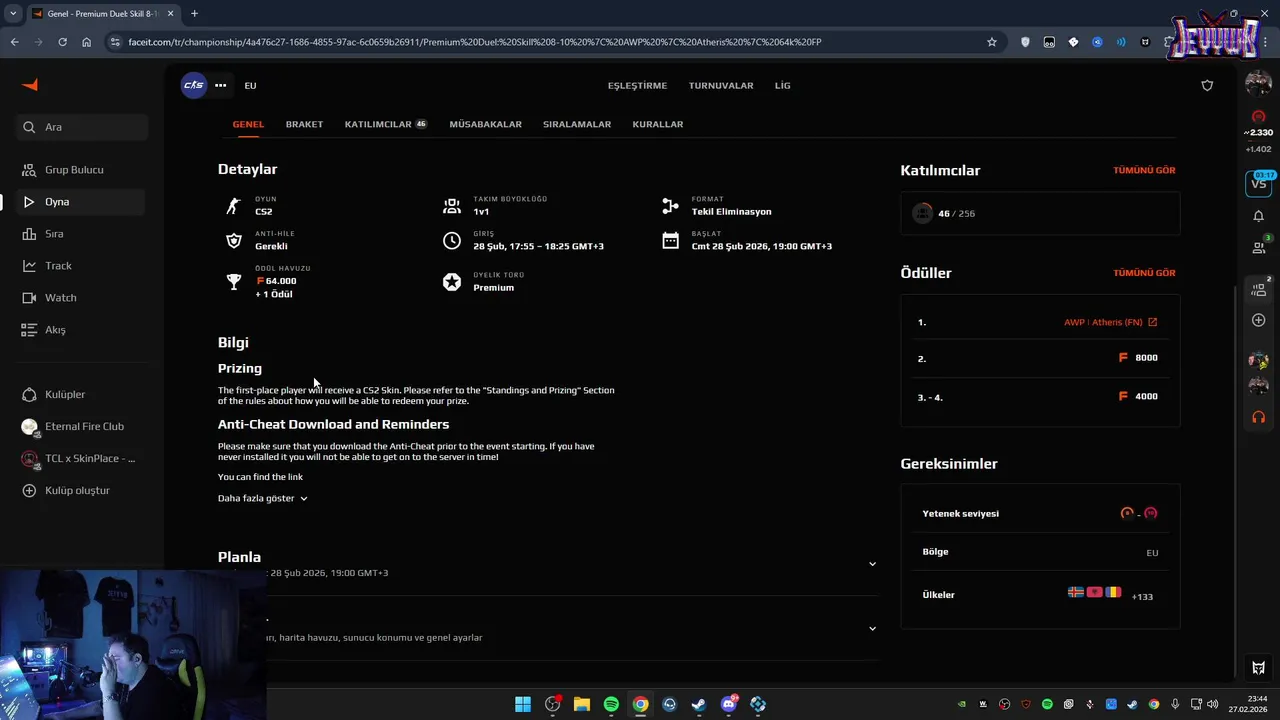
Task: Open Discord from the taskbar
Action: [729, 704]
